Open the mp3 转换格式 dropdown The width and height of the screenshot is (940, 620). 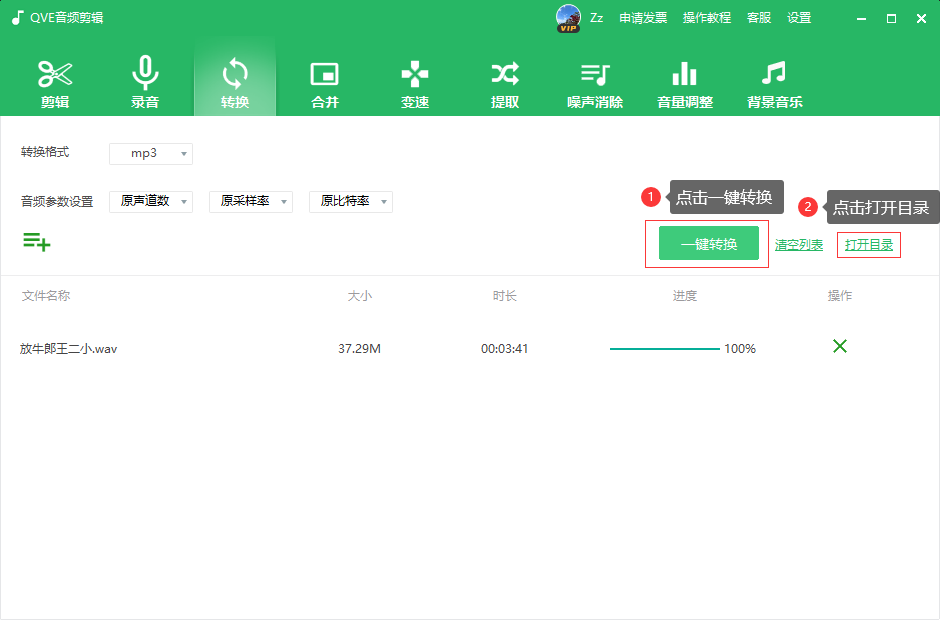tap(150, 153)
